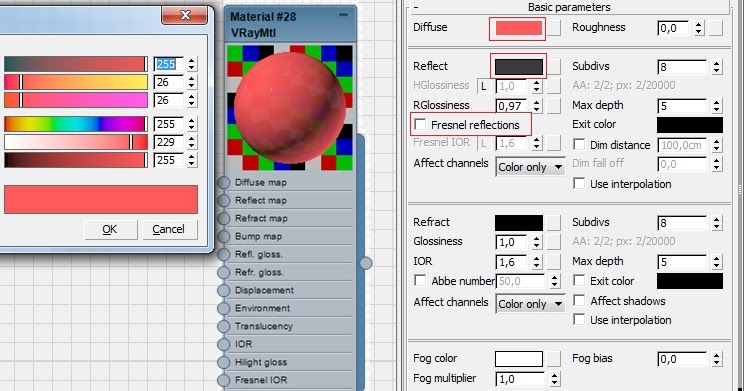Viewport: 744px width, 391px height.
Task: Click refraction IOR spinner arrows
Action: 537,262
